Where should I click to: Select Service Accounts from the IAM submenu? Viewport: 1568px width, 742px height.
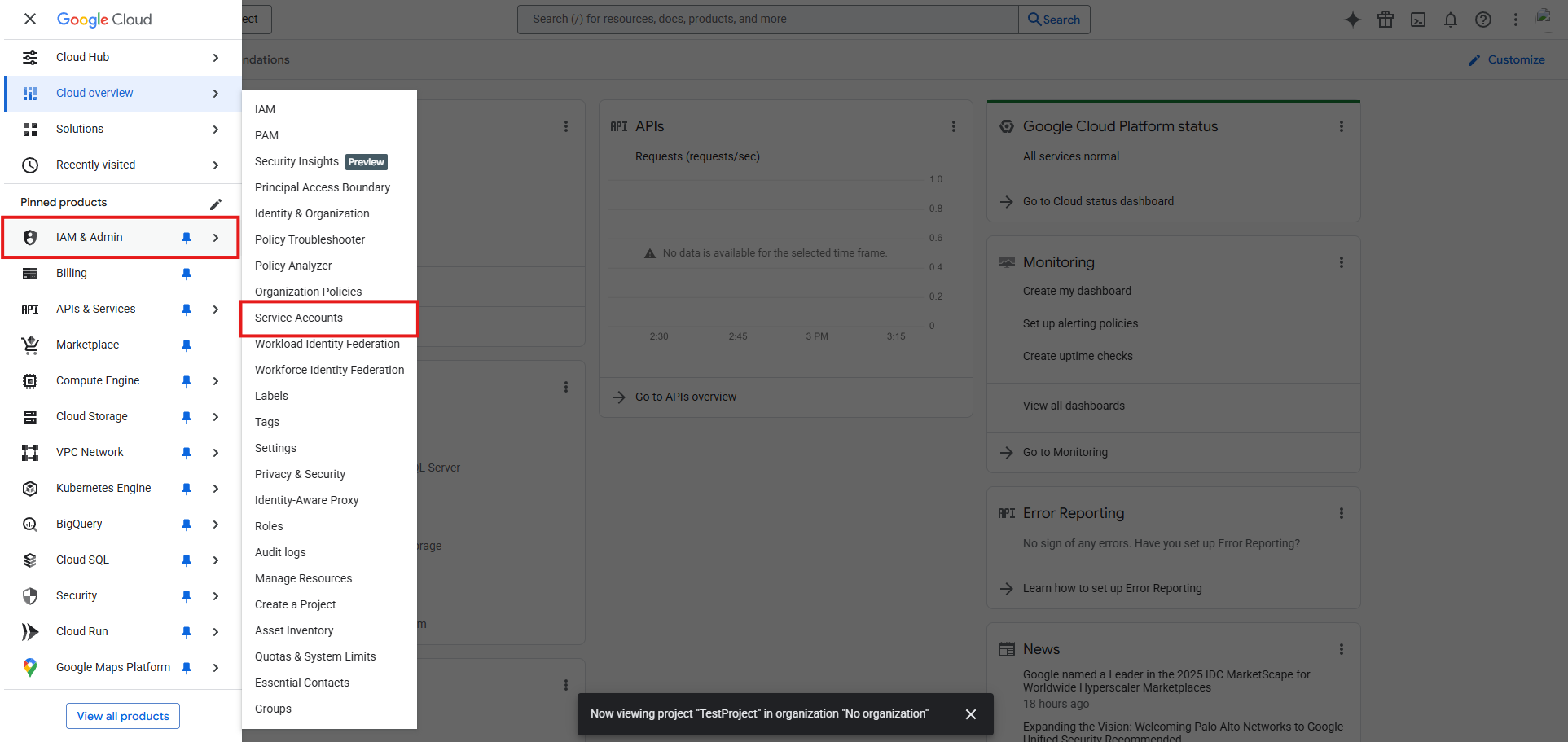pyautogui.click(x=299, y=318)
